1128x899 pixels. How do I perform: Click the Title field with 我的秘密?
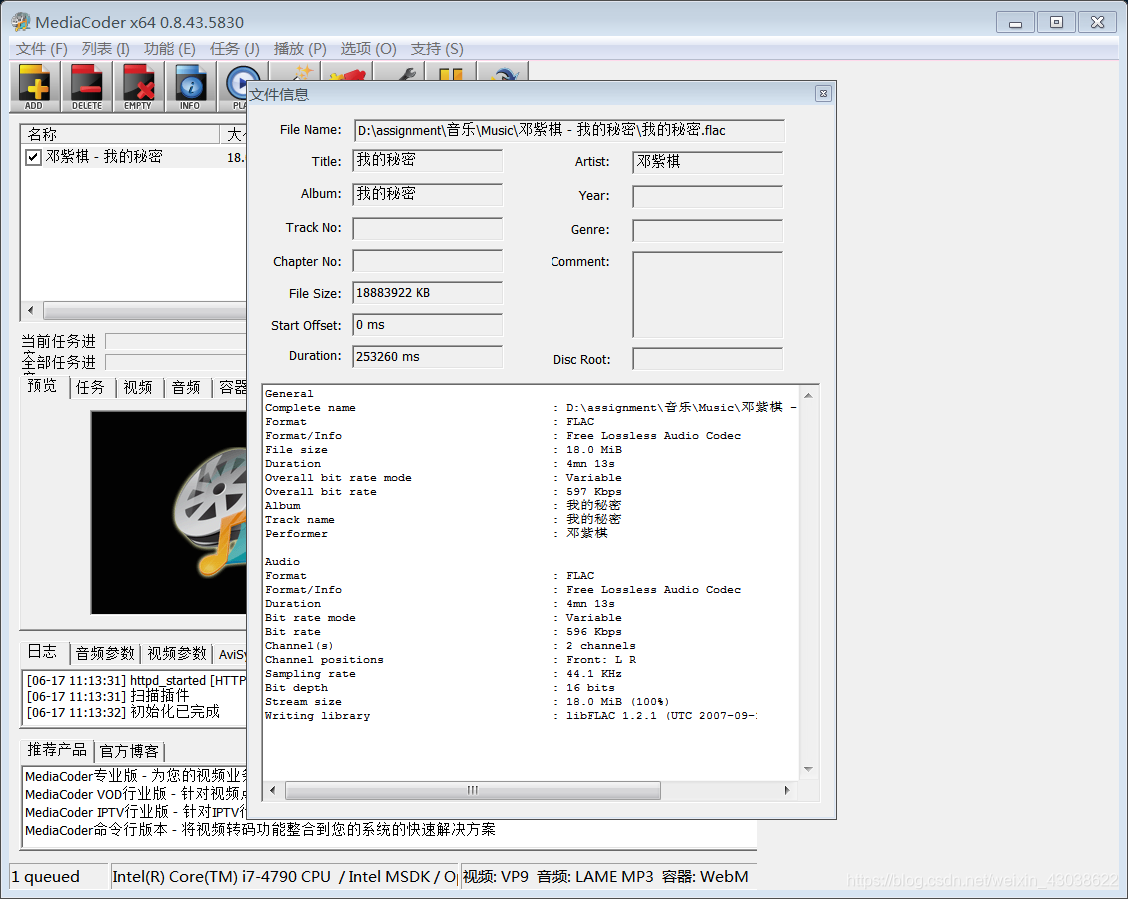tap(427, 160)
